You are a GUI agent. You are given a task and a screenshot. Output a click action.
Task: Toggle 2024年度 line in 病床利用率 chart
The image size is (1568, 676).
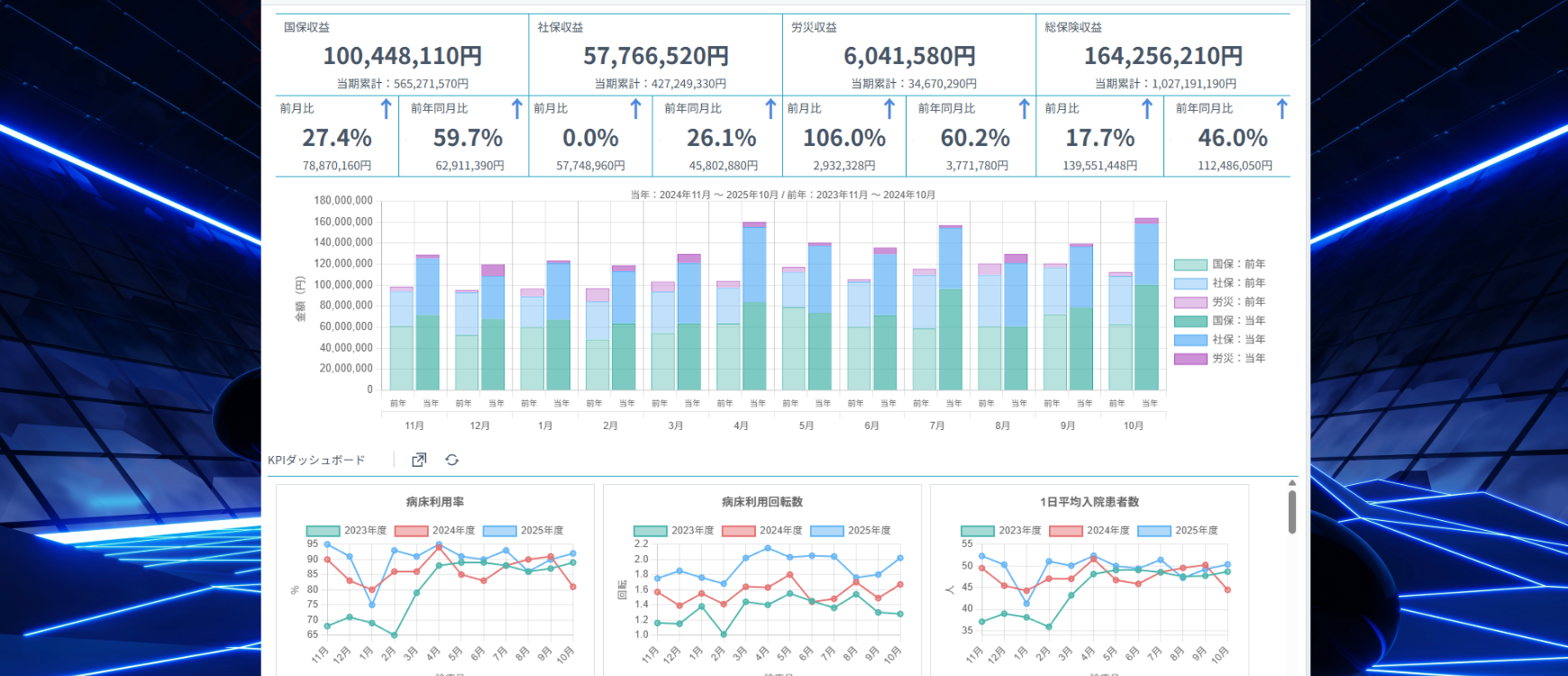[436, 531]
